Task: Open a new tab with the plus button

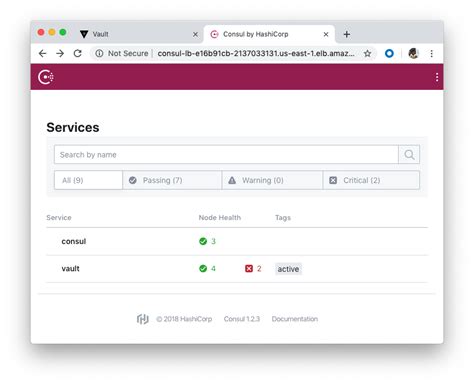Action: [x=347, y=34]
